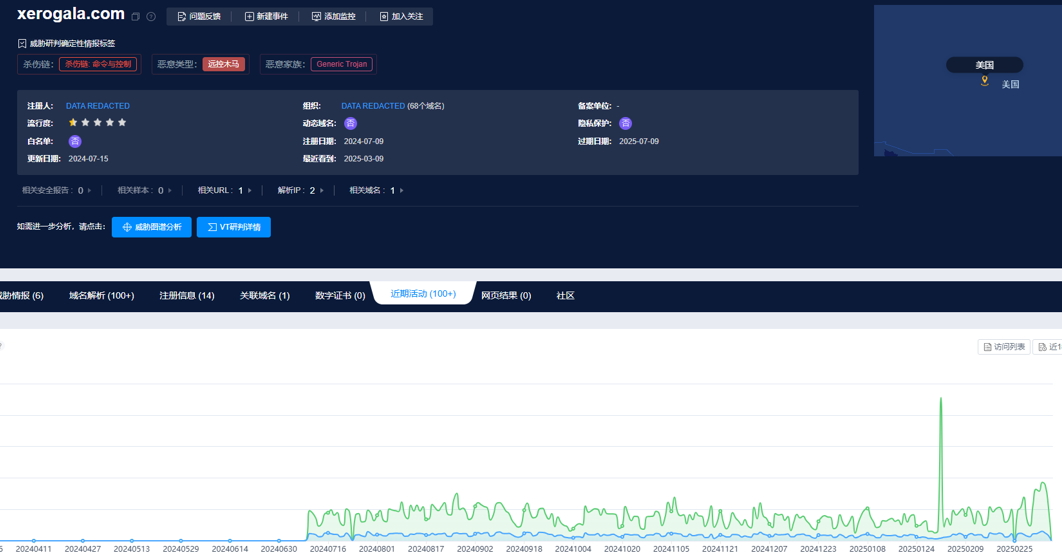
Task: Click the 威胁研判确定性情报标签 checkmark icon
Action: 22,43
